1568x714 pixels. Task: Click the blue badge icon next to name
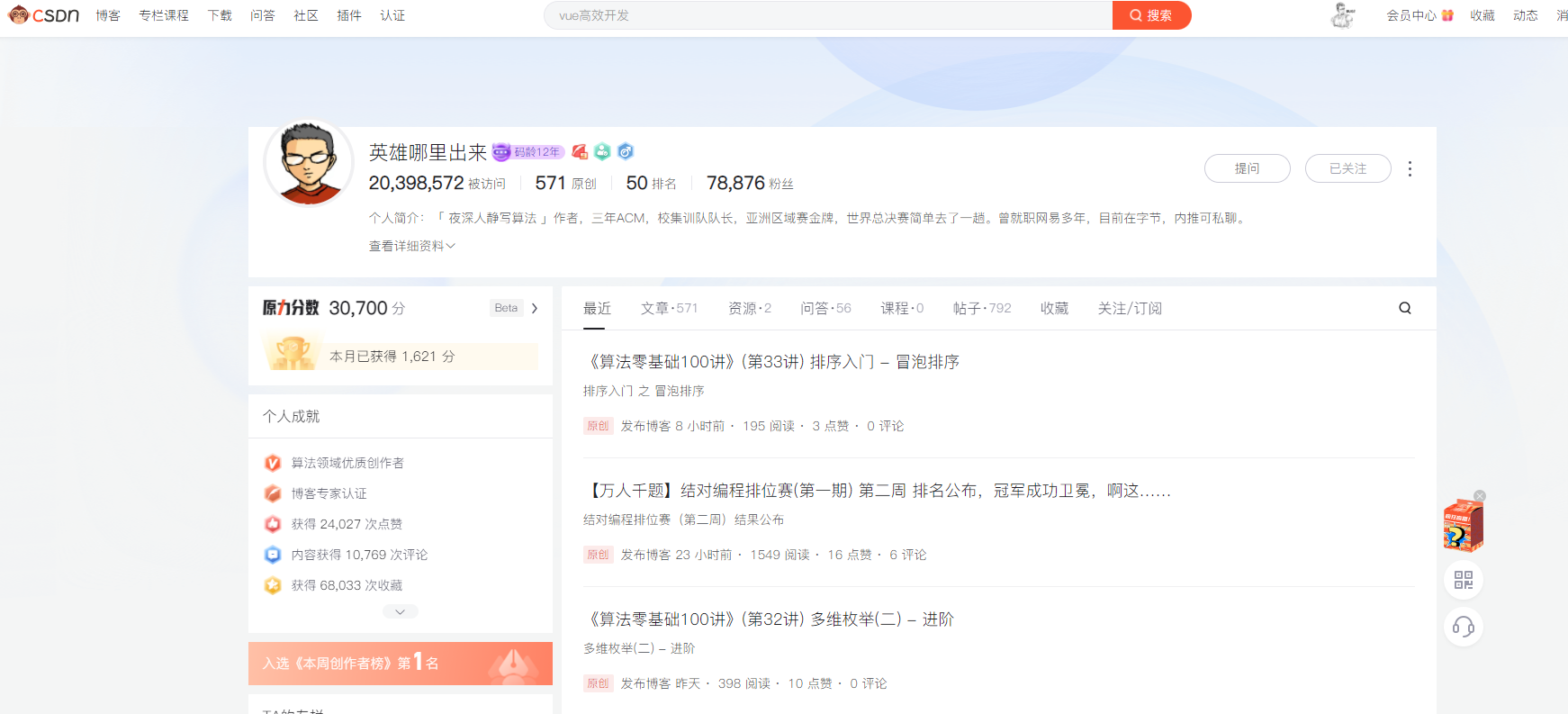click(x=626, y=151)
